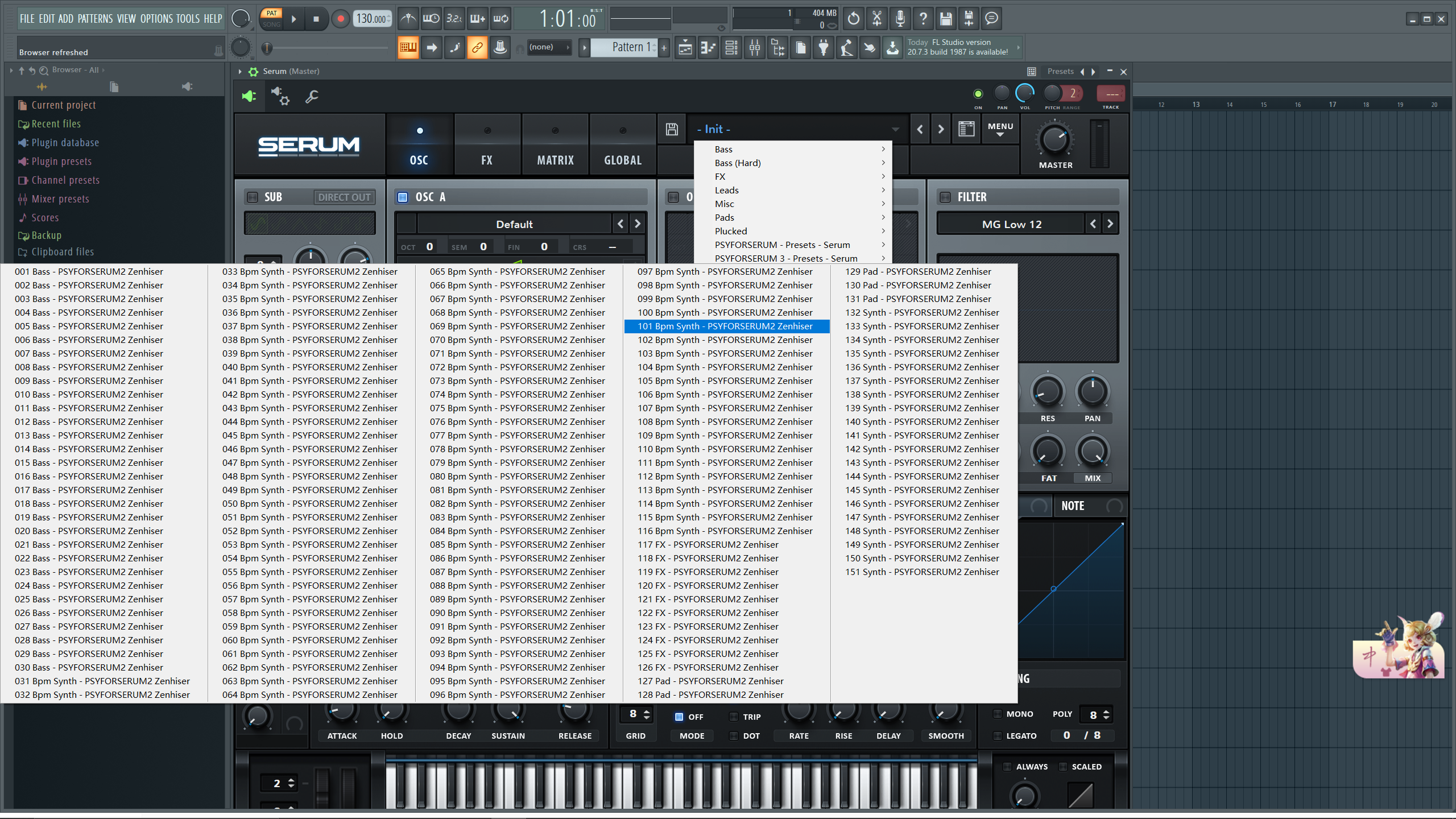The image size is (1456, 819).
Task: Click the tempo 130.000 field
Action: [372, 19]
